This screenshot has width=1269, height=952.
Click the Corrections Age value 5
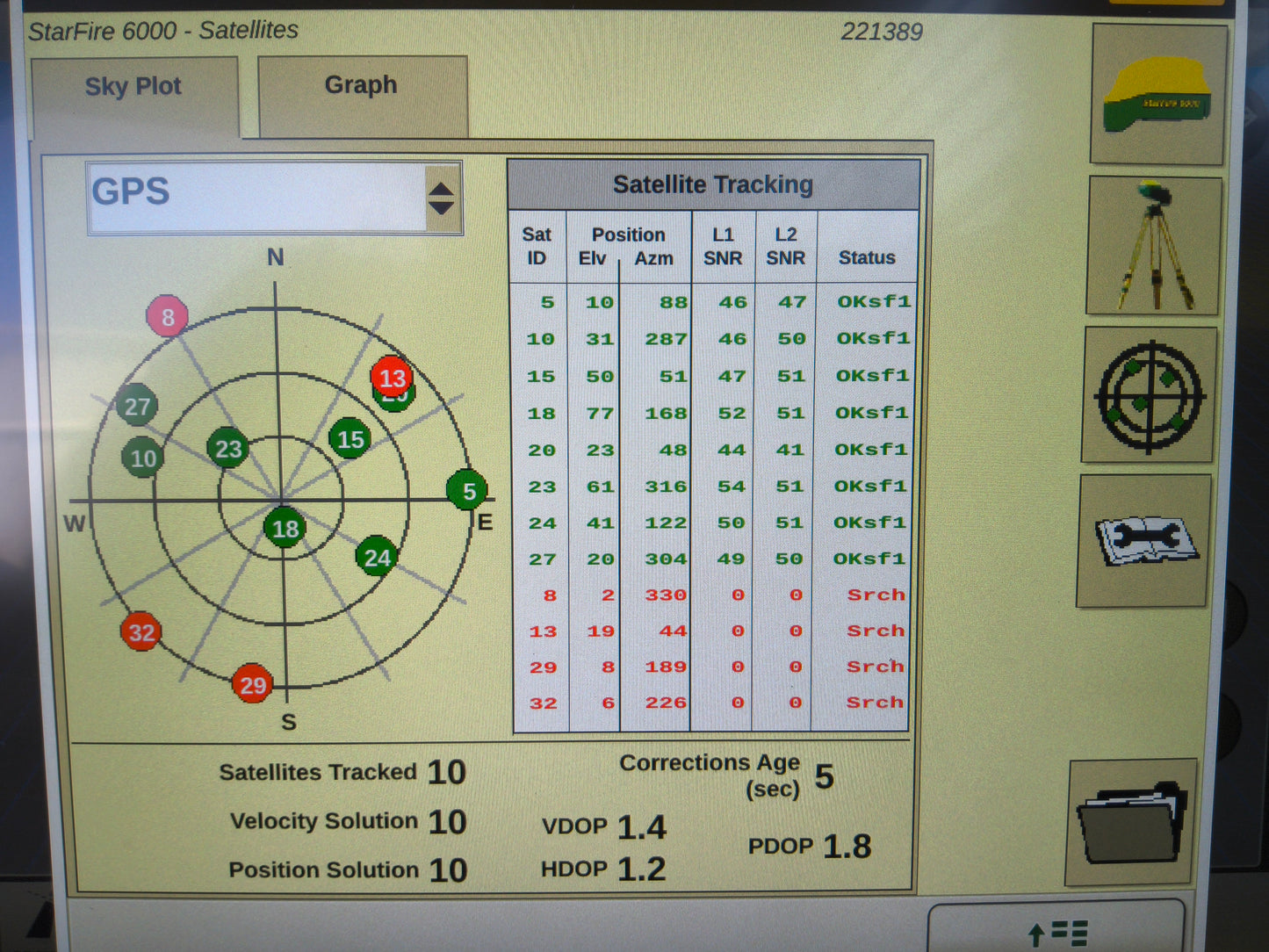coord(824,776)
